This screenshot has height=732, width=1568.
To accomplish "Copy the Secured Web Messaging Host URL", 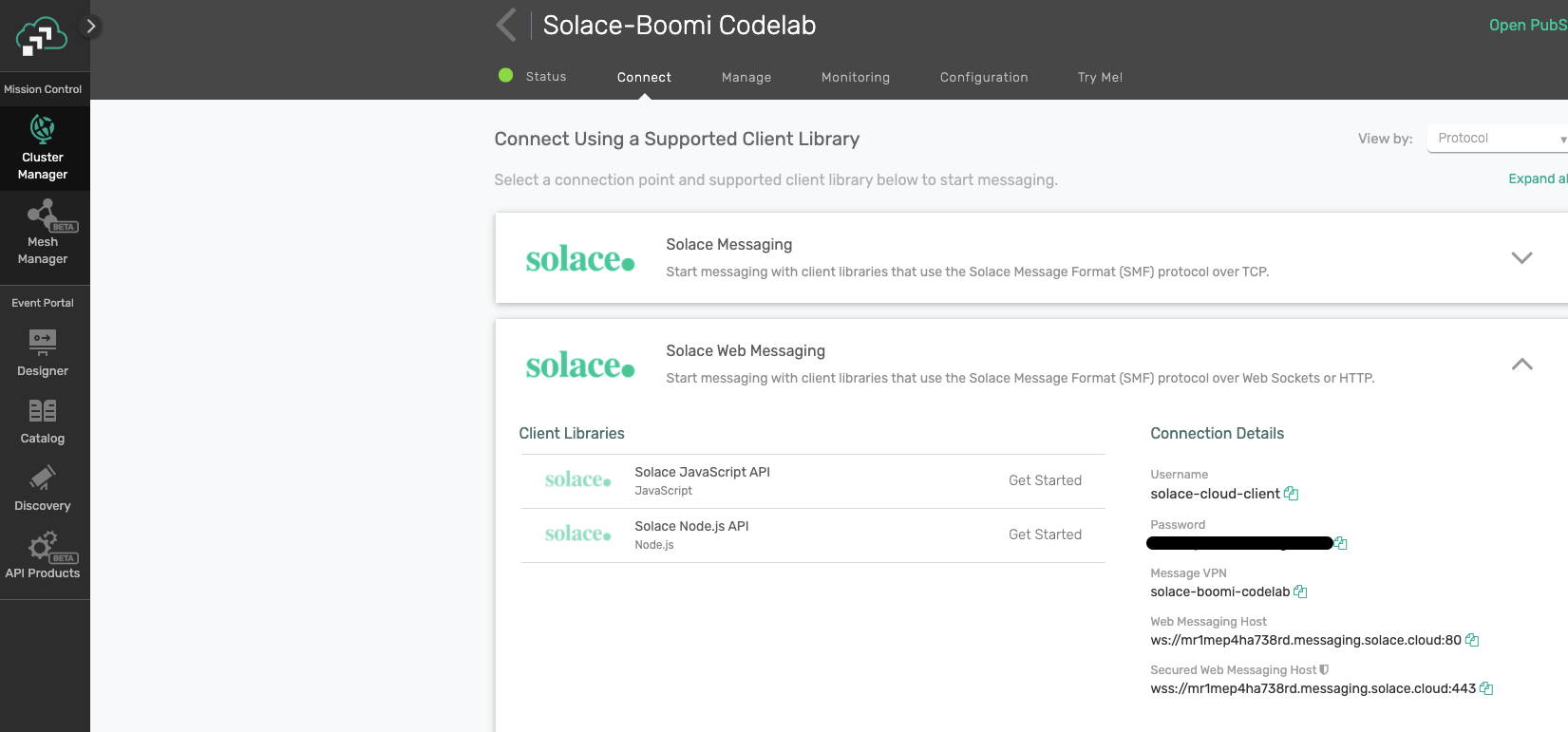I will pyautogui.click(x=1485, y=687).
